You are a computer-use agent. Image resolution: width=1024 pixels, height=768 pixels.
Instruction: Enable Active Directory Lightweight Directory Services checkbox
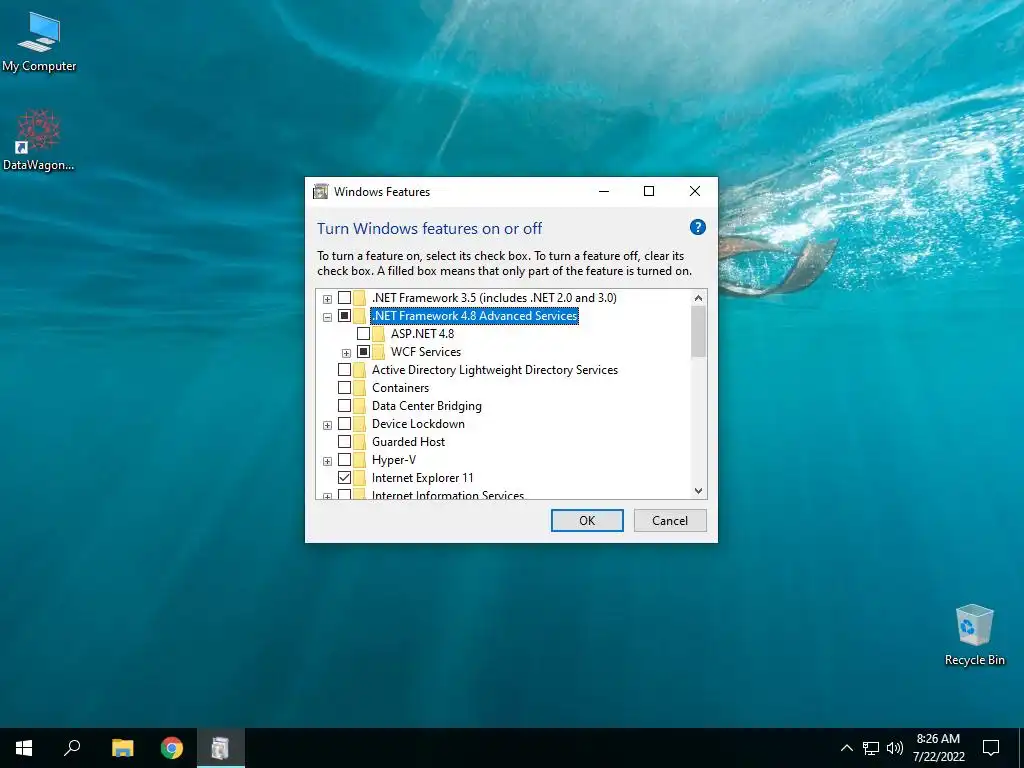point(344,370)
